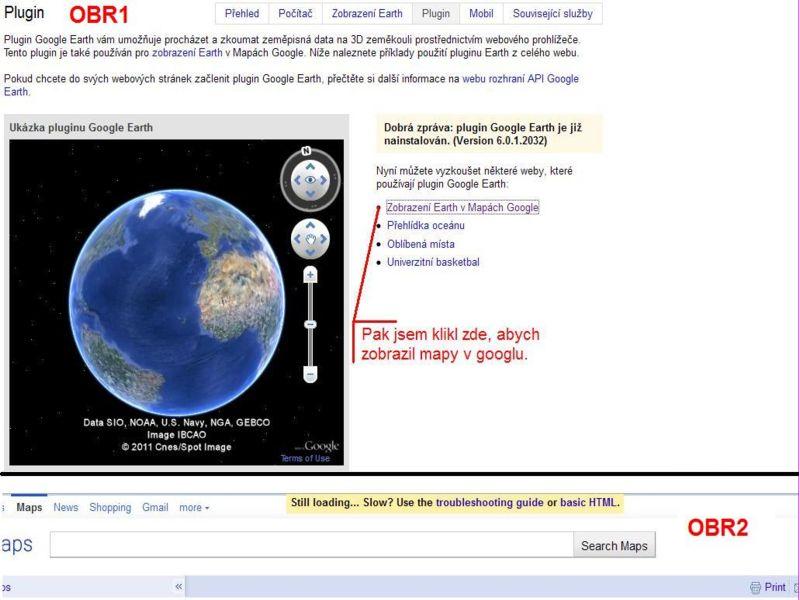
Task: Click the Google logo in the plugin corner
Action: tap(320, 446)
